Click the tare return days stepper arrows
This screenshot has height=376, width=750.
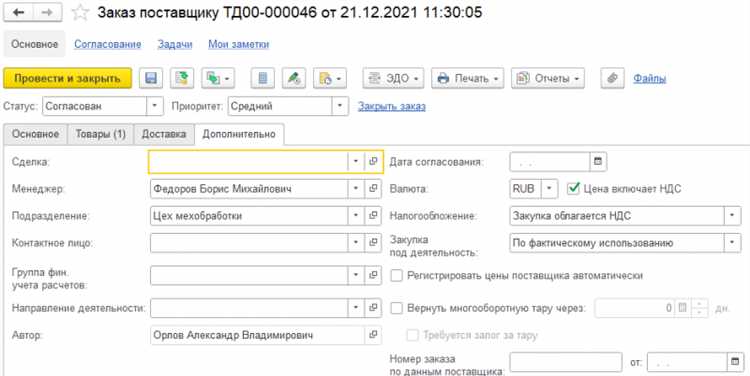(699, 308)
